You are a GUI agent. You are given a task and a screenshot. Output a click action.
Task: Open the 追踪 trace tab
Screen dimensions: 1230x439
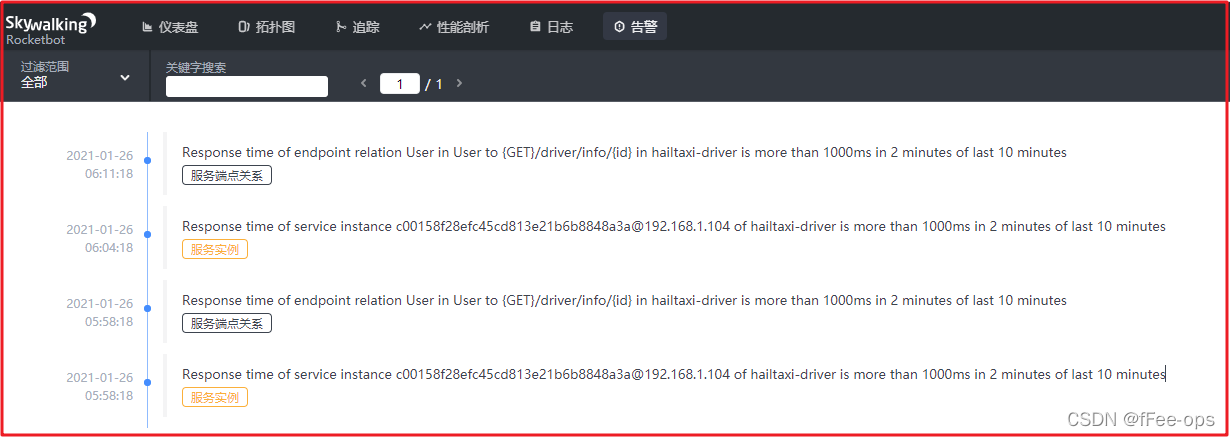[x=357, y=27]
